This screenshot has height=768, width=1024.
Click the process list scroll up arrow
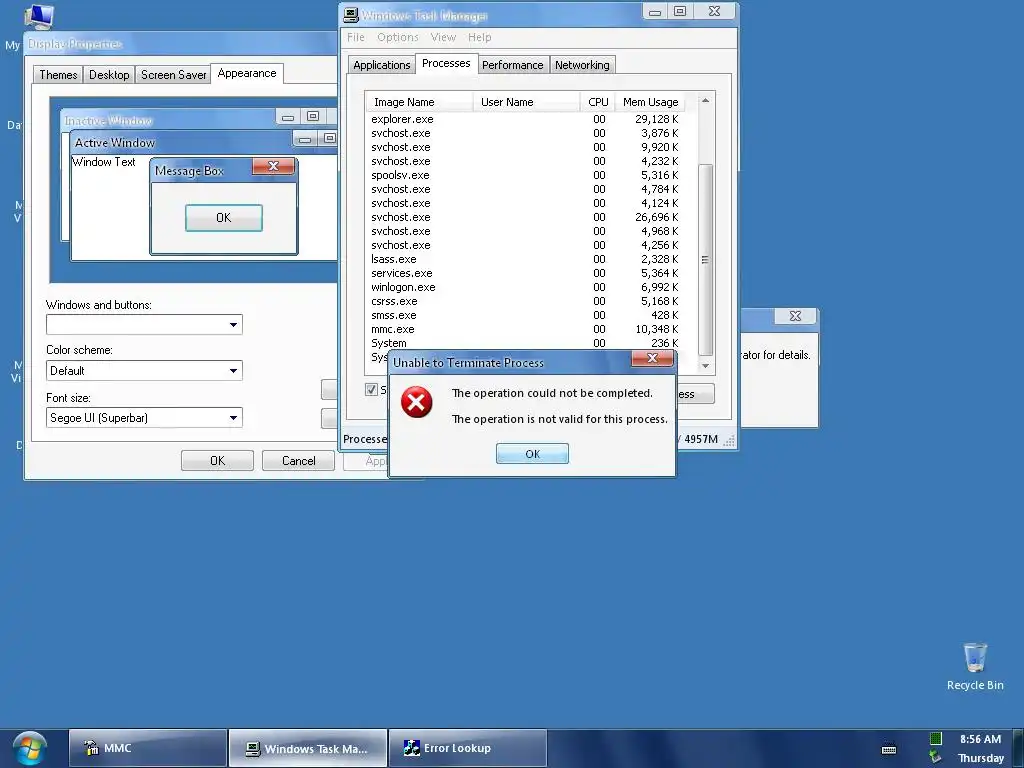705,100
